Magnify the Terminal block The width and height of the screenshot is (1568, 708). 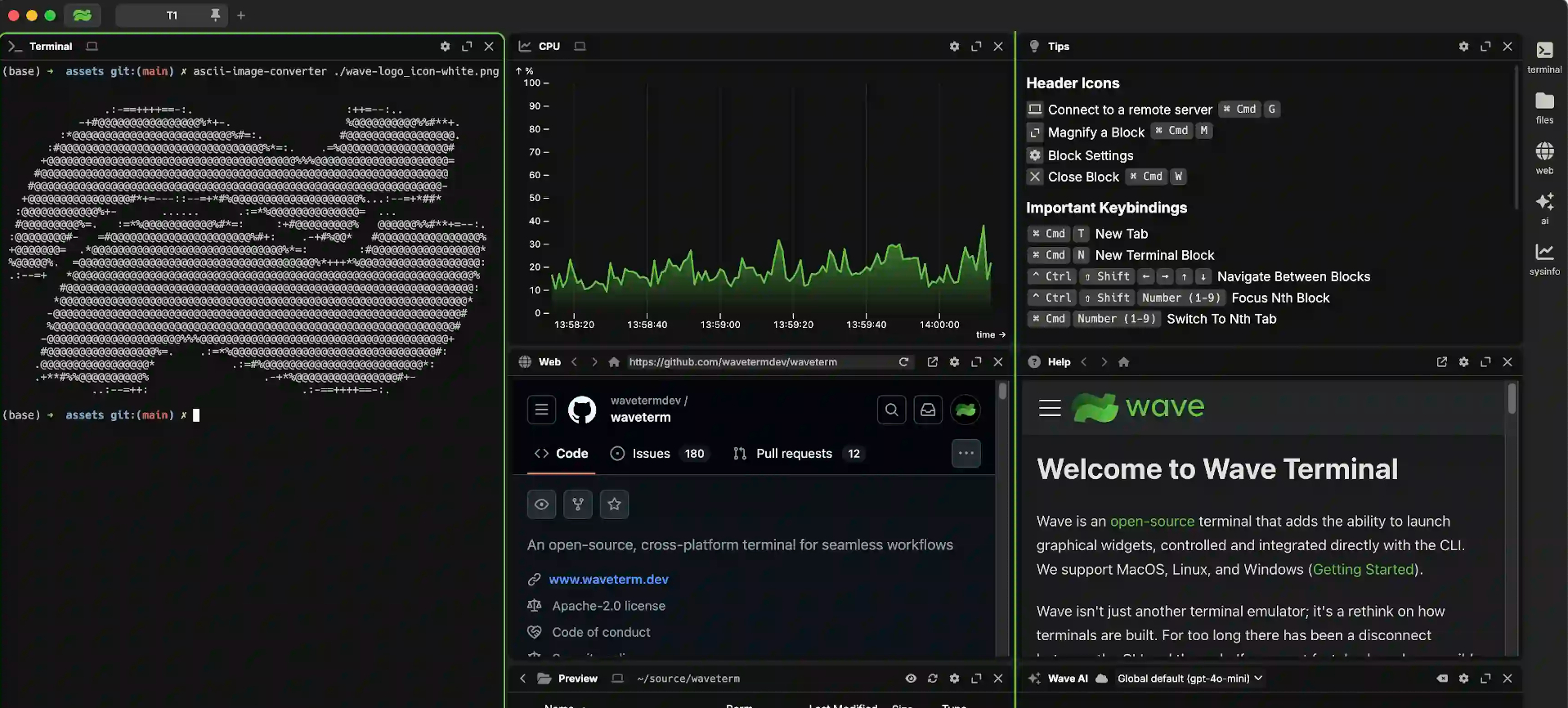pyautogui.click(x=467, y=47)
